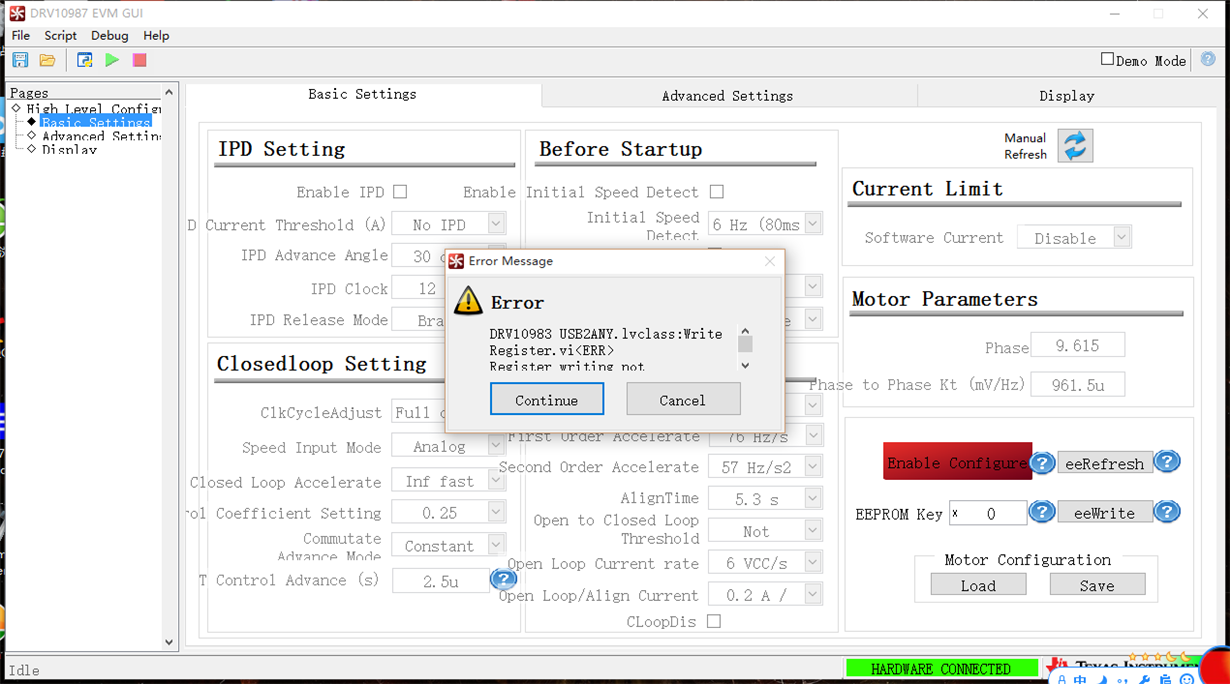Click the error text scrollbar down arrow
The image size is (1230, 684).
(745, 365)
